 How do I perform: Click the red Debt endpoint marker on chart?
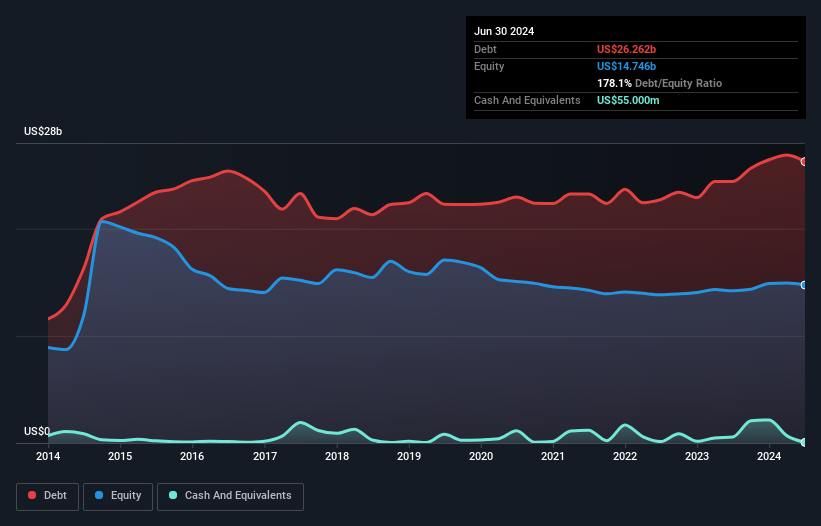click(804, 162)
